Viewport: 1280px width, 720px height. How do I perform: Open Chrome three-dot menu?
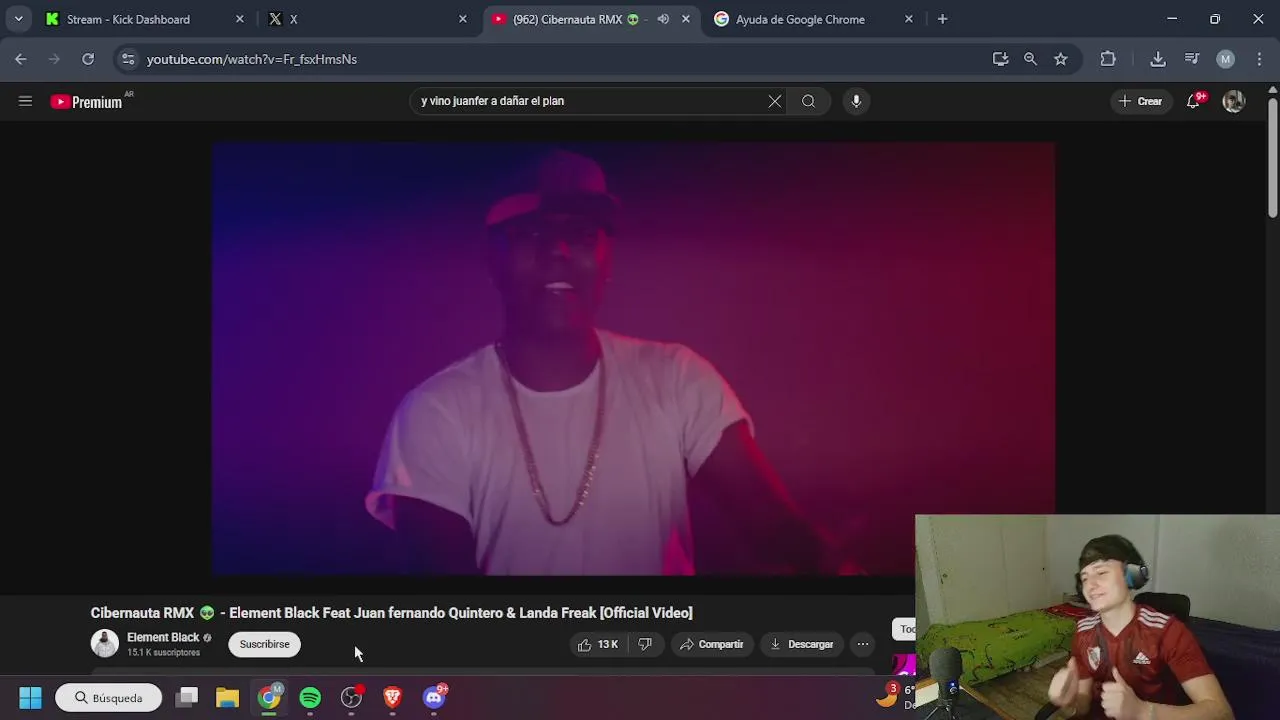(x=1259, y=59)
